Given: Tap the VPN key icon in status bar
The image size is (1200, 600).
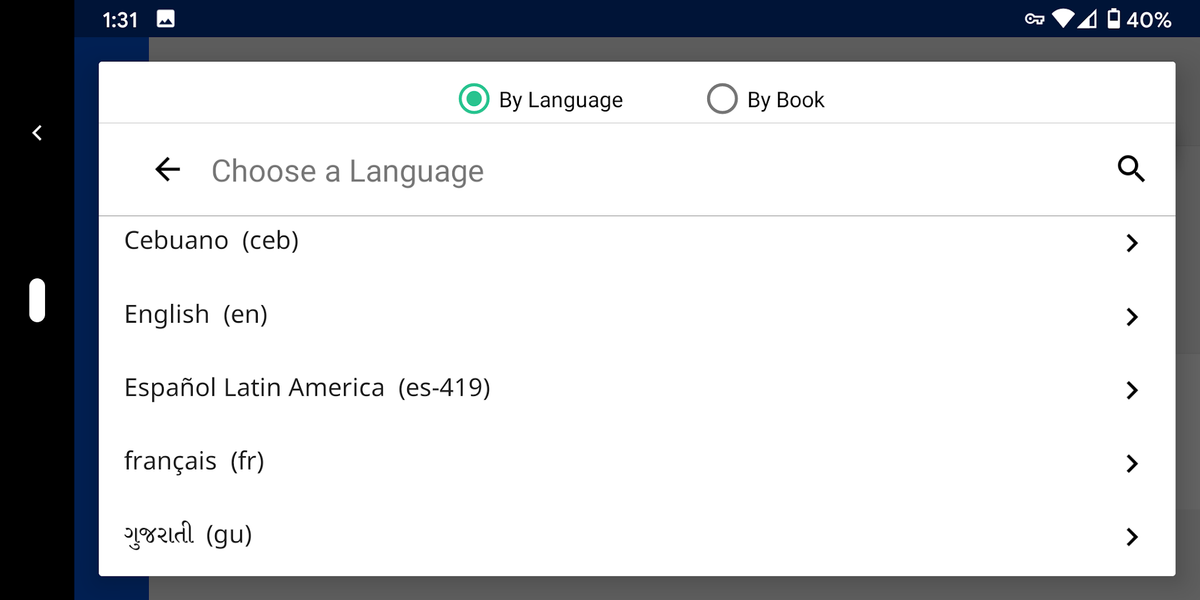Looking at the screenshot, I should pyautogui.click(x=1035, y=19).
